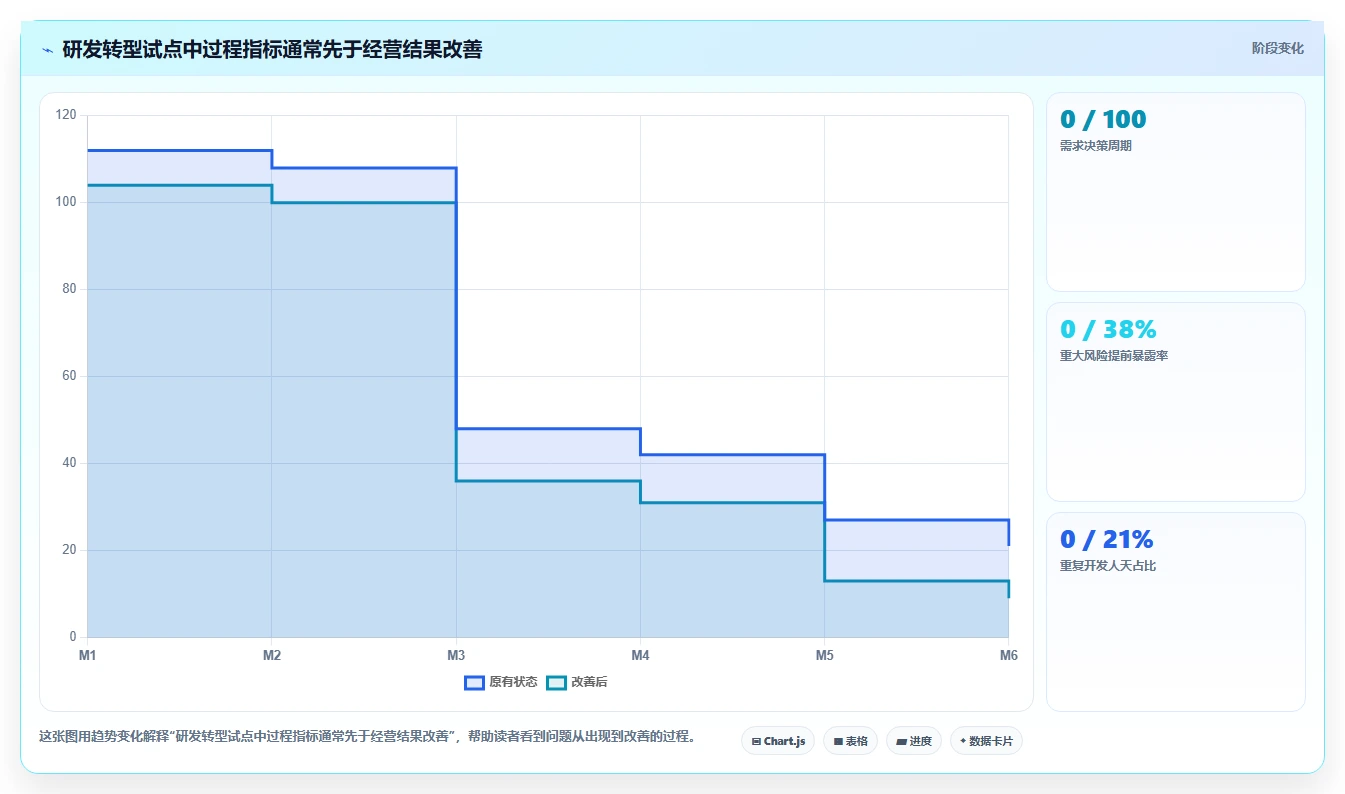Select the 进度 tag chip
This screenshot has width=1345, height=794.
(914, 741)
